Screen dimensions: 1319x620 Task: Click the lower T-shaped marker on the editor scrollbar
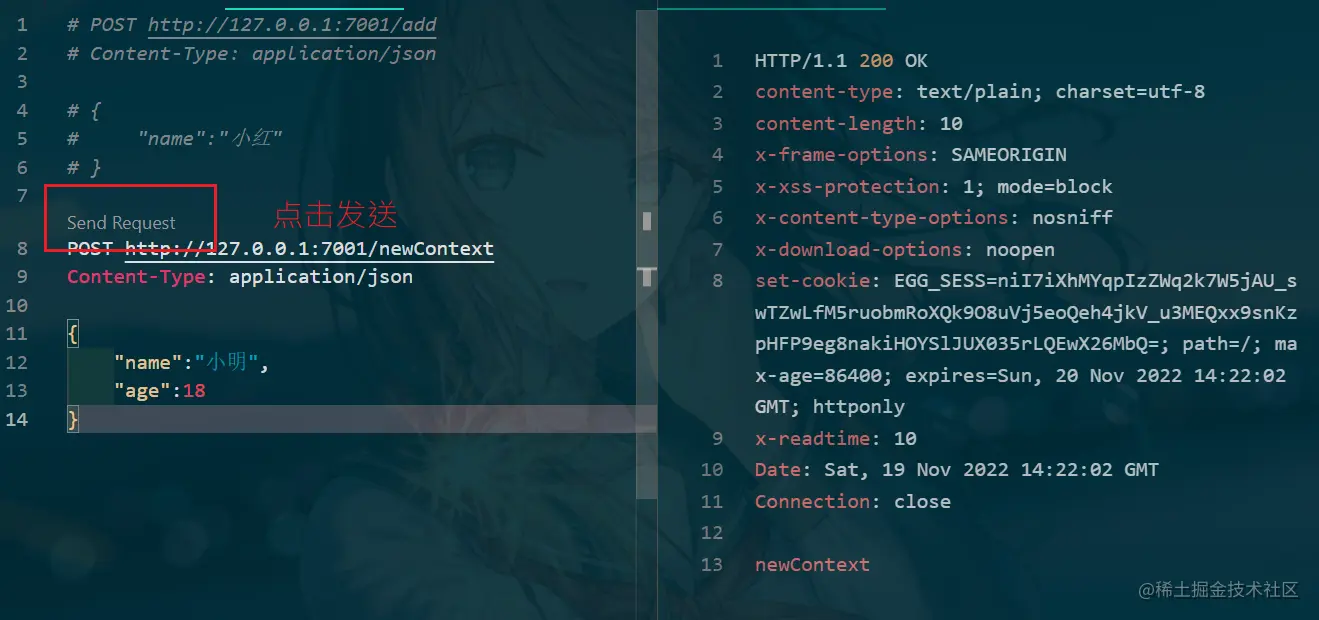tap(647, 275)
